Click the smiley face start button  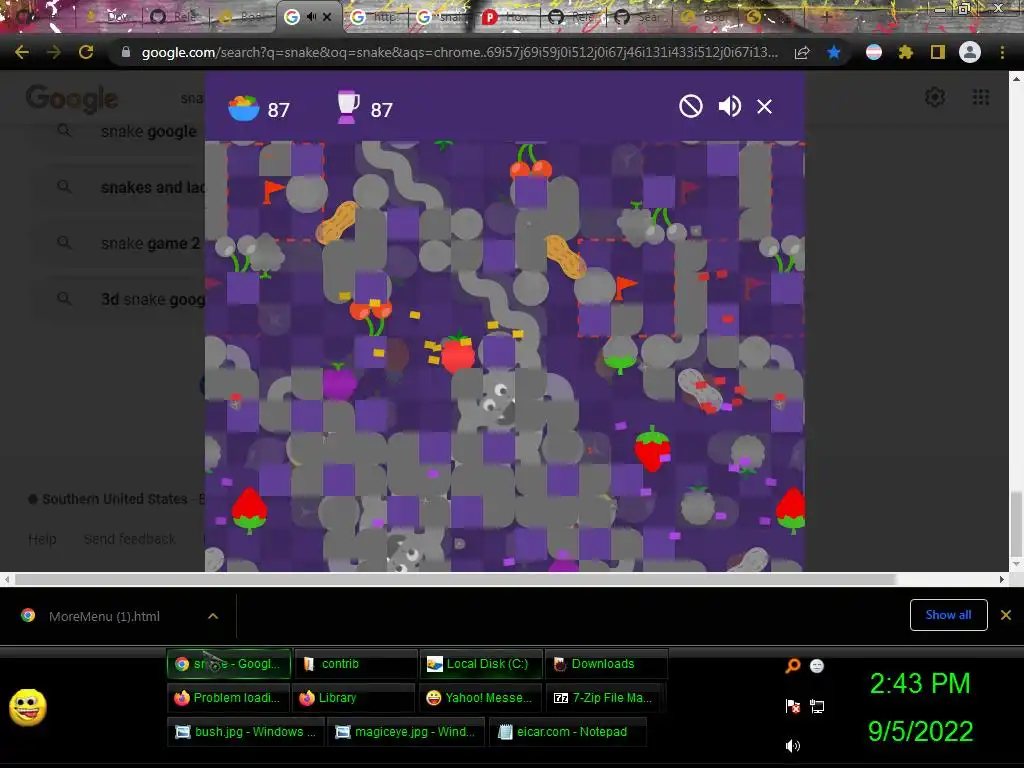click(x=28, y=707)
